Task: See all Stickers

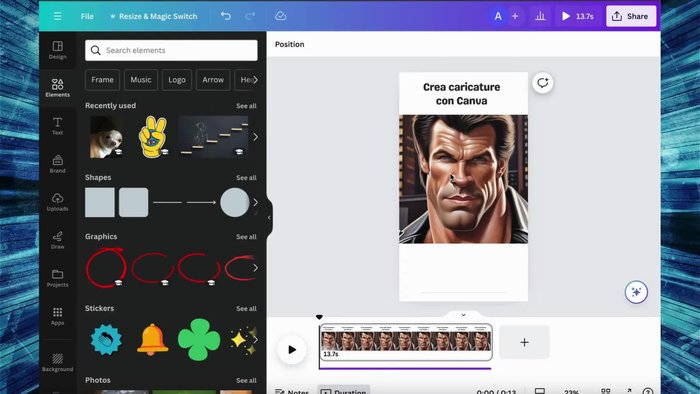Action: click(246, 308)
